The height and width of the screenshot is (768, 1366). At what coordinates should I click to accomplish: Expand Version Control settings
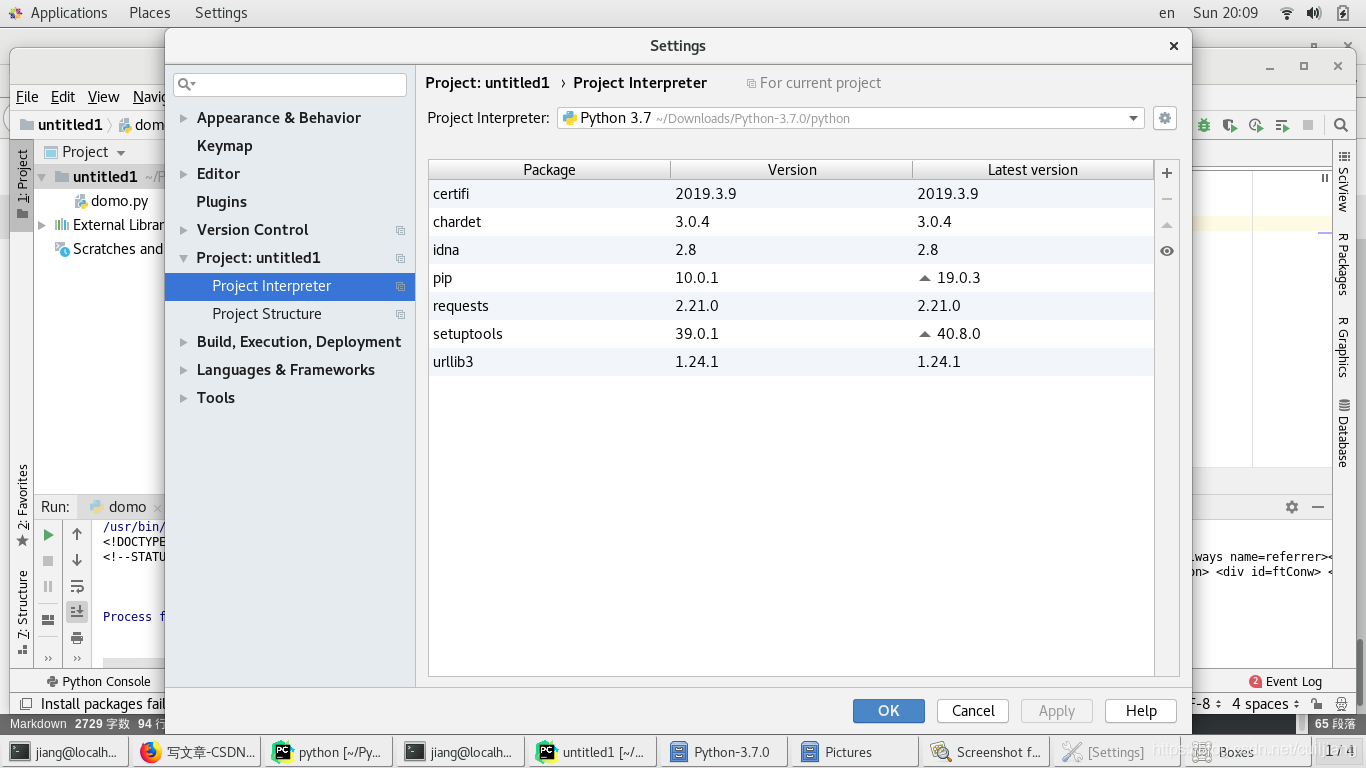[183, 230]
